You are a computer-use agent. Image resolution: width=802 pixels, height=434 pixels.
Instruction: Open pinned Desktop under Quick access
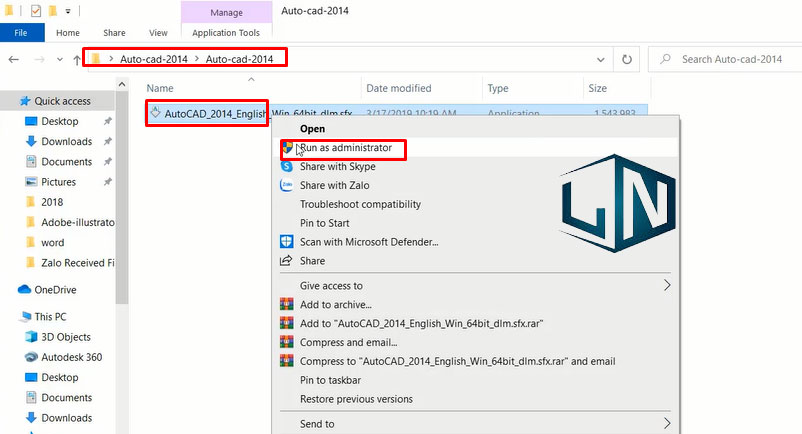[x=60, y=122]
